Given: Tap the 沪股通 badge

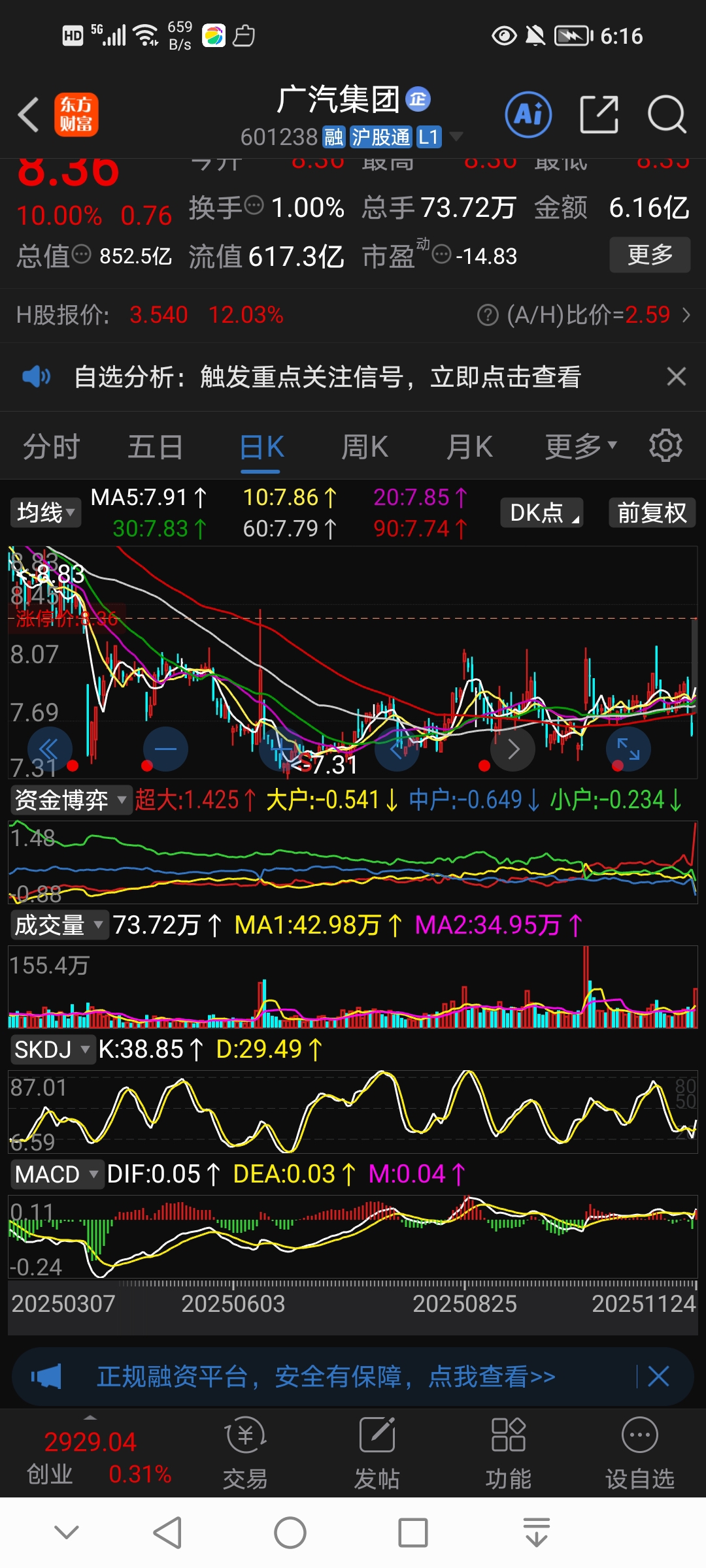Looking at the screenshot, I should (x=380, y=137).
